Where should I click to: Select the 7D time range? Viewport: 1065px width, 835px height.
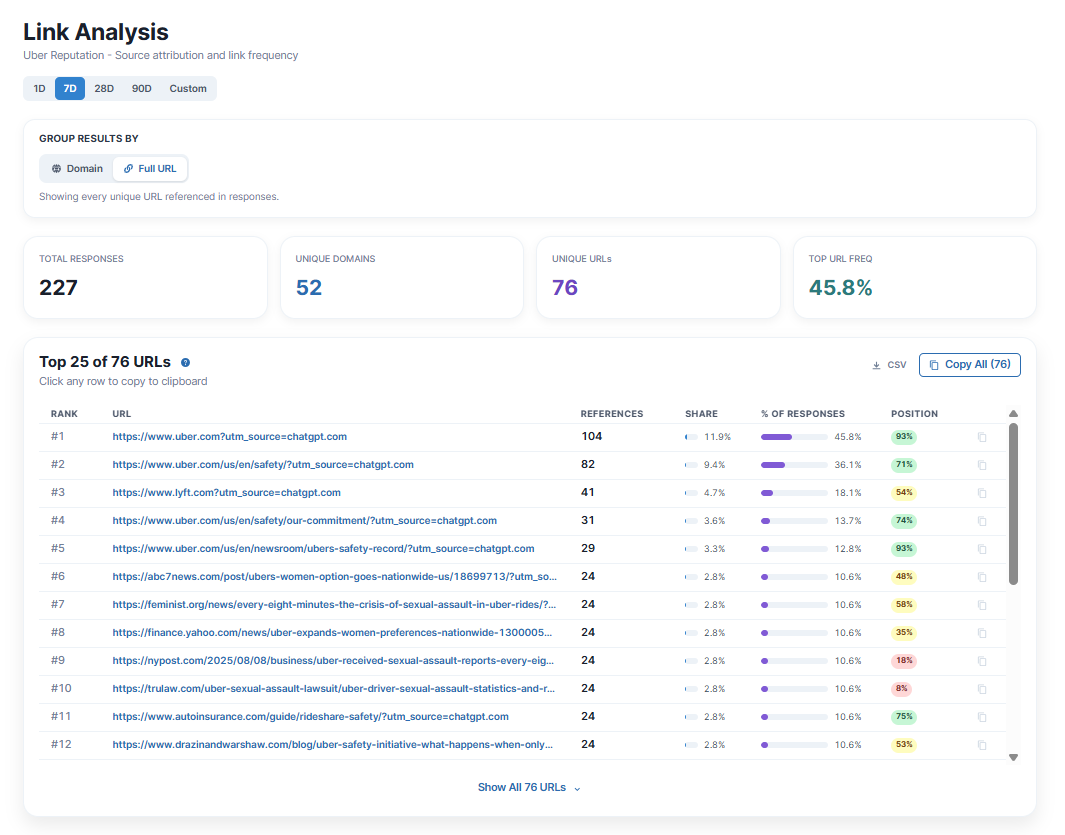pyautogui.click(x=70, y=88)
